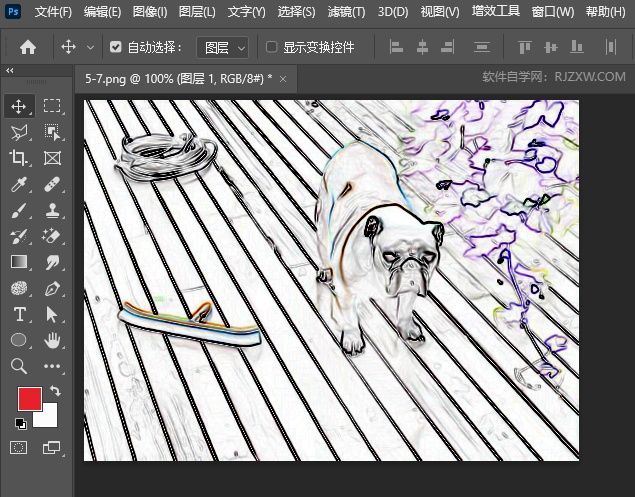Click the Photoshop Ps logo icon
The image size is (635, 497).
coord(13,11)
